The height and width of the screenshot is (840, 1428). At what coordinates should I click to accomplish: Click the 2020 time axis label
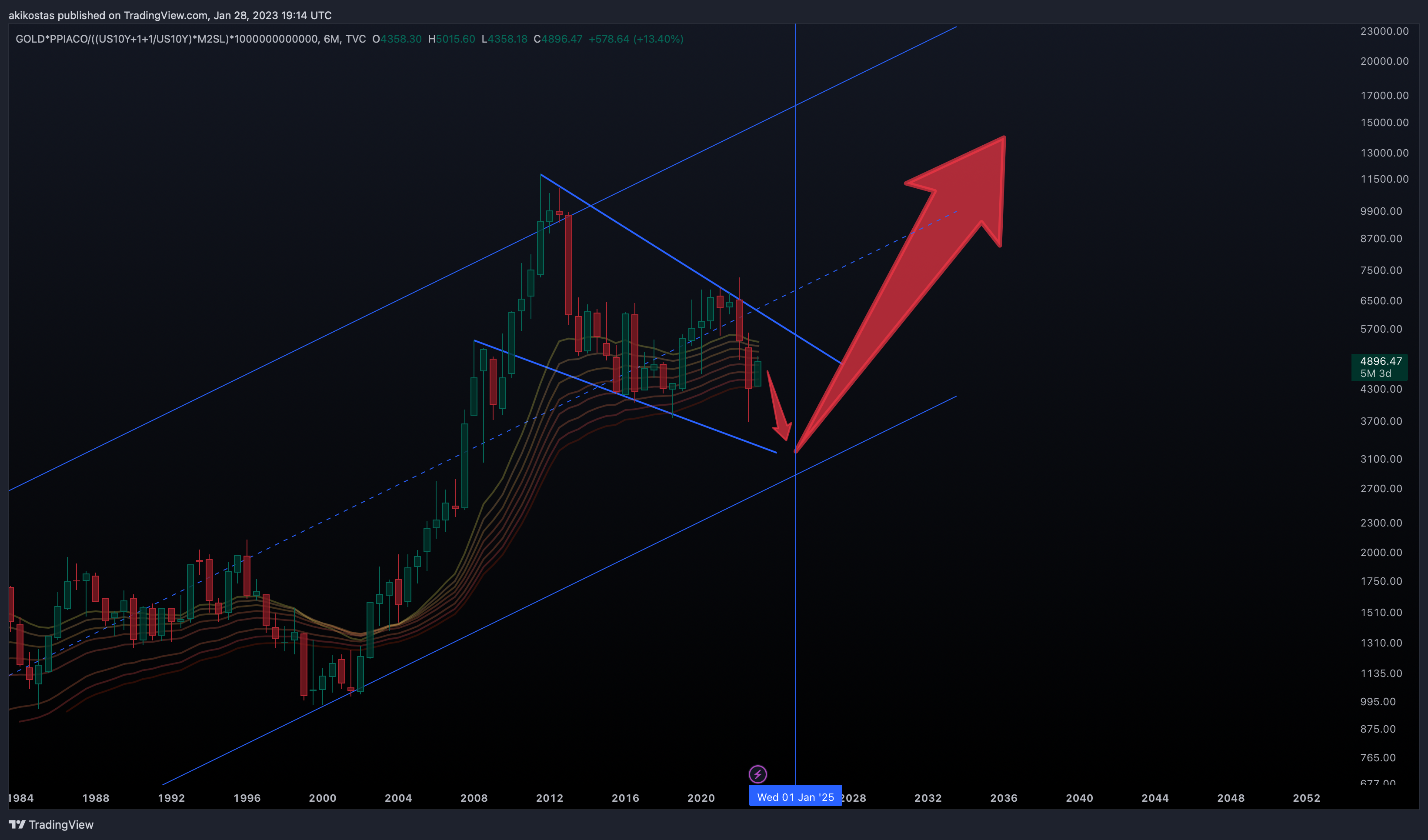pyautogui.click(x=701, y=798)
